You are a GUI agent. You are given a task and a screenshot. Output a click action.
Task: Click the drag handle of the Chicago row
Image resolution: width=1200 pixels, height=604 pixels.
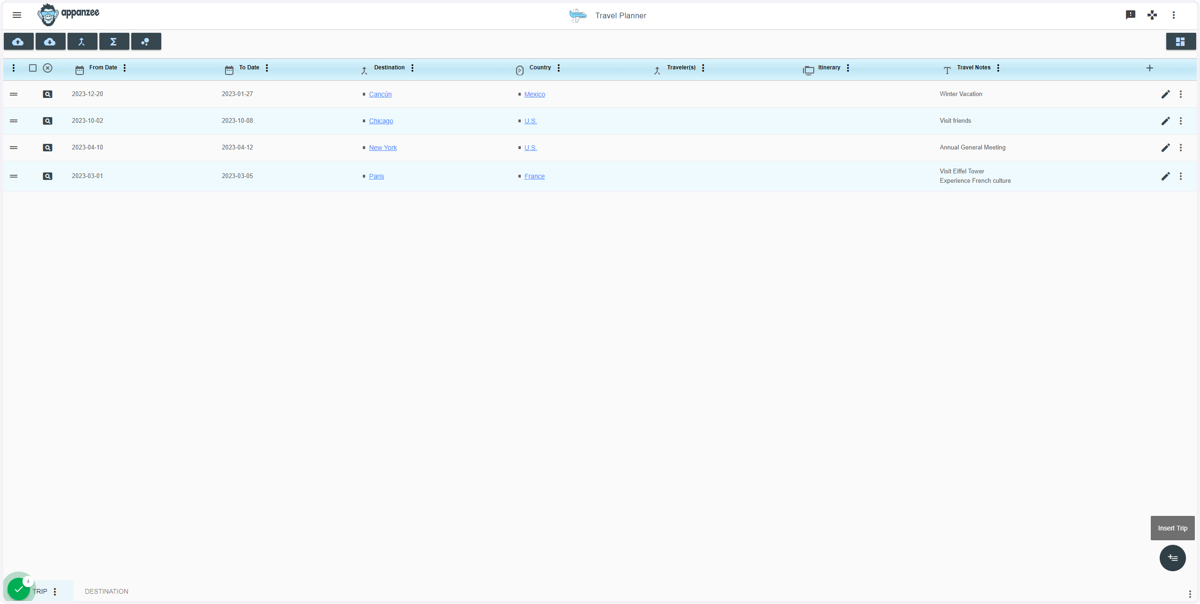(13, 121)
